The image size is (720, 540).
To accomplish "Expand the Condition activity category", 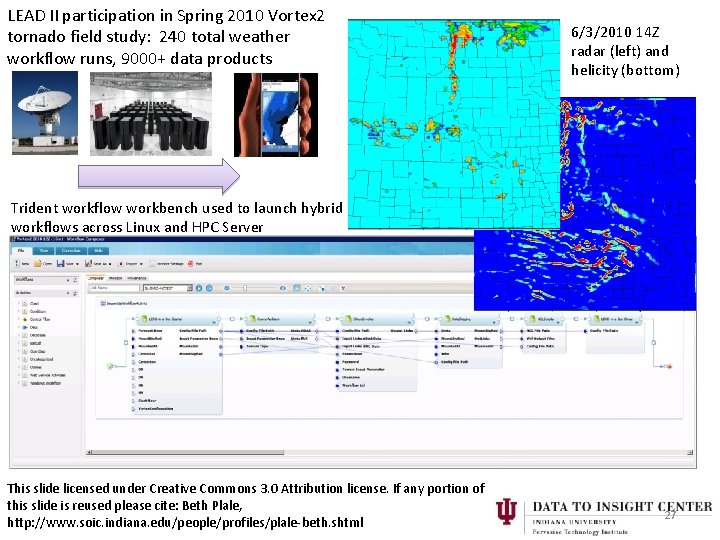I will [19, 311].
